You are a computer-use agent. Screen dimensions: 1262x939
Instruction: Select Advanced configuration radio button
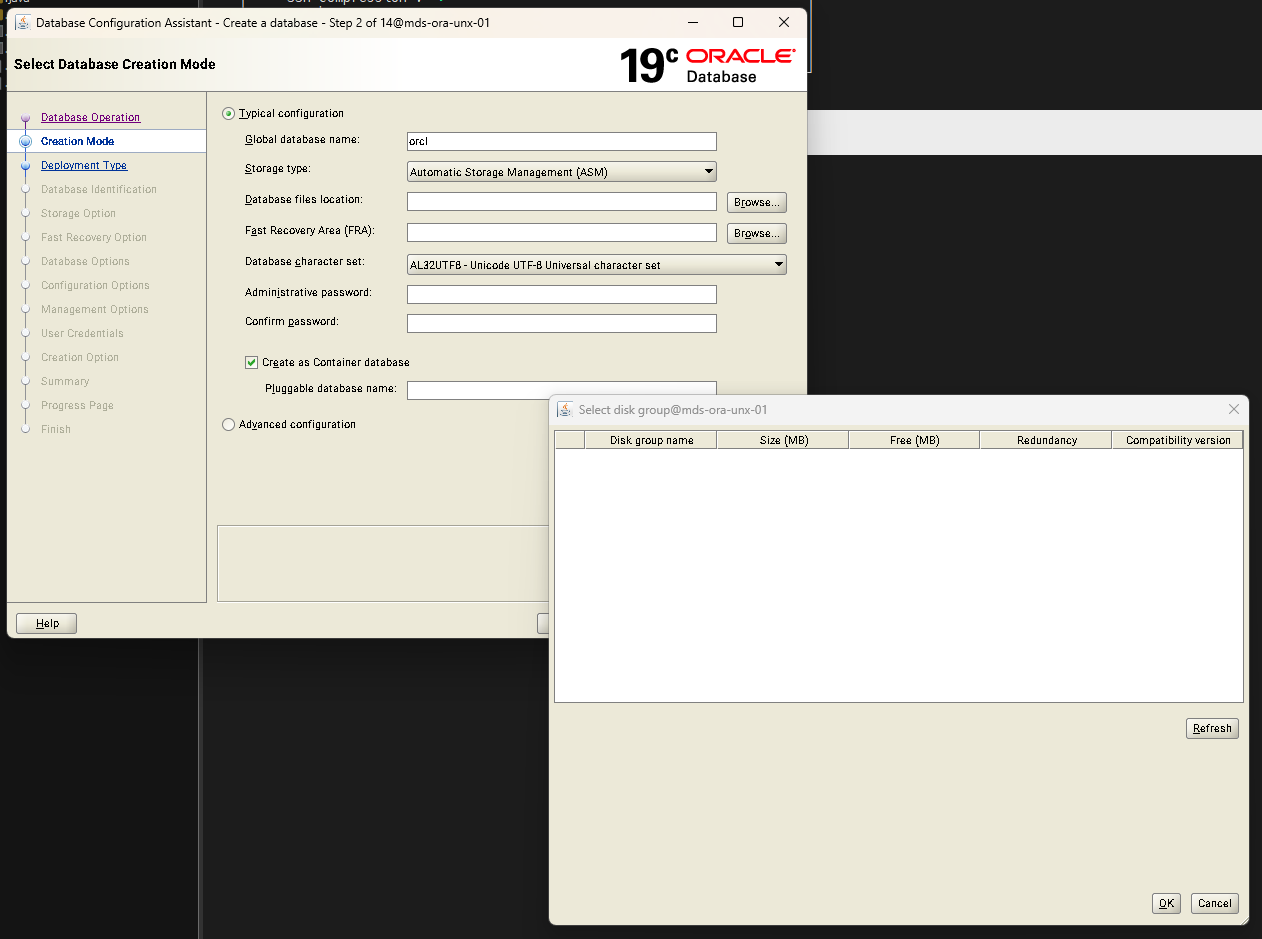[229, 425]
